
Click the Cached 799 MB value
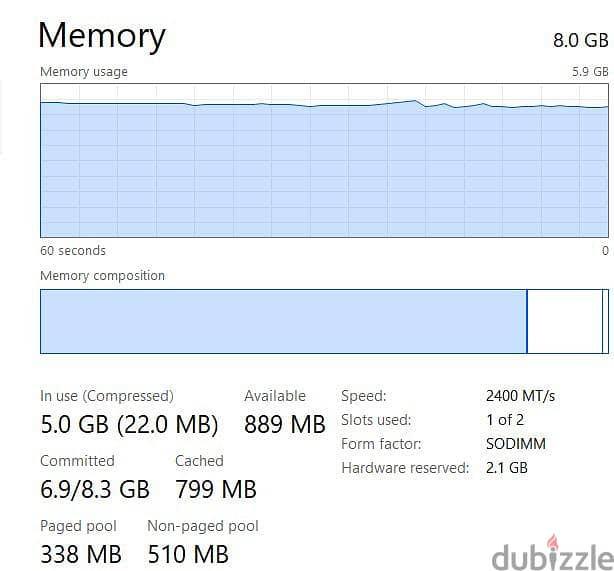point(216,489)
